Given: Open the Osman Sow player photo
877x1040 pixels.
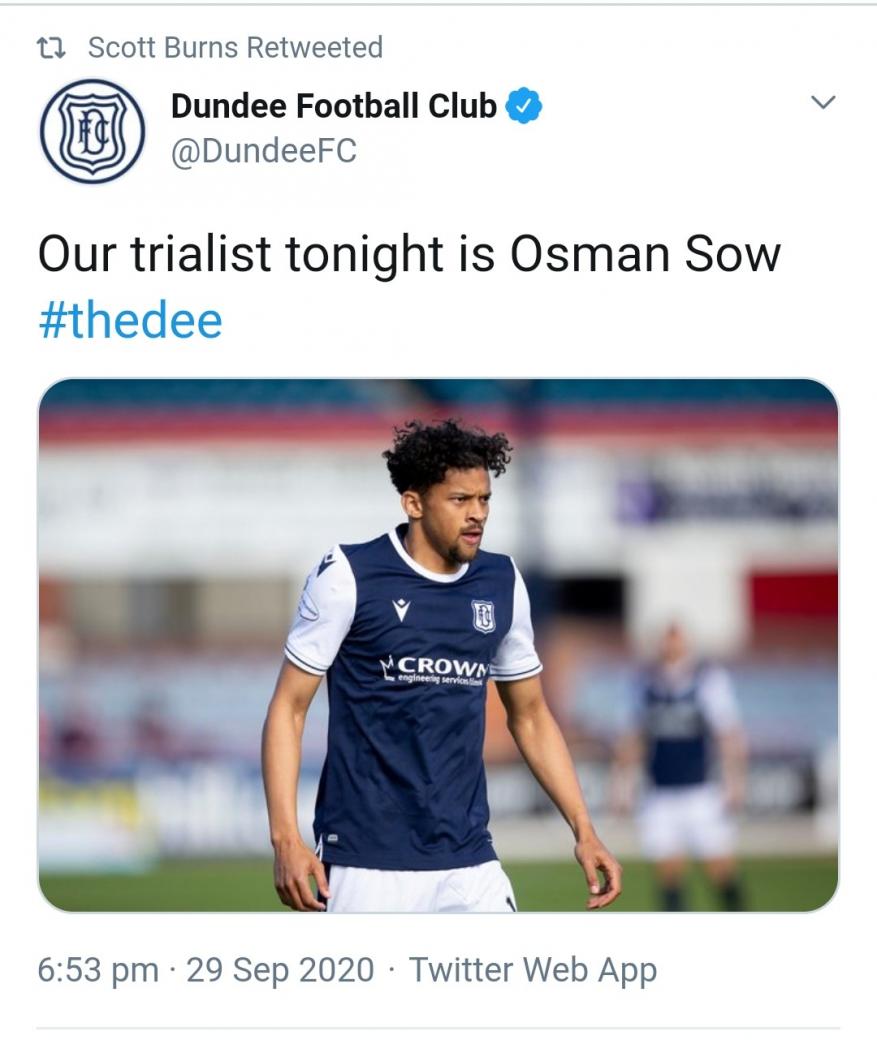Looking at the screenshot, I should point(438,645).
